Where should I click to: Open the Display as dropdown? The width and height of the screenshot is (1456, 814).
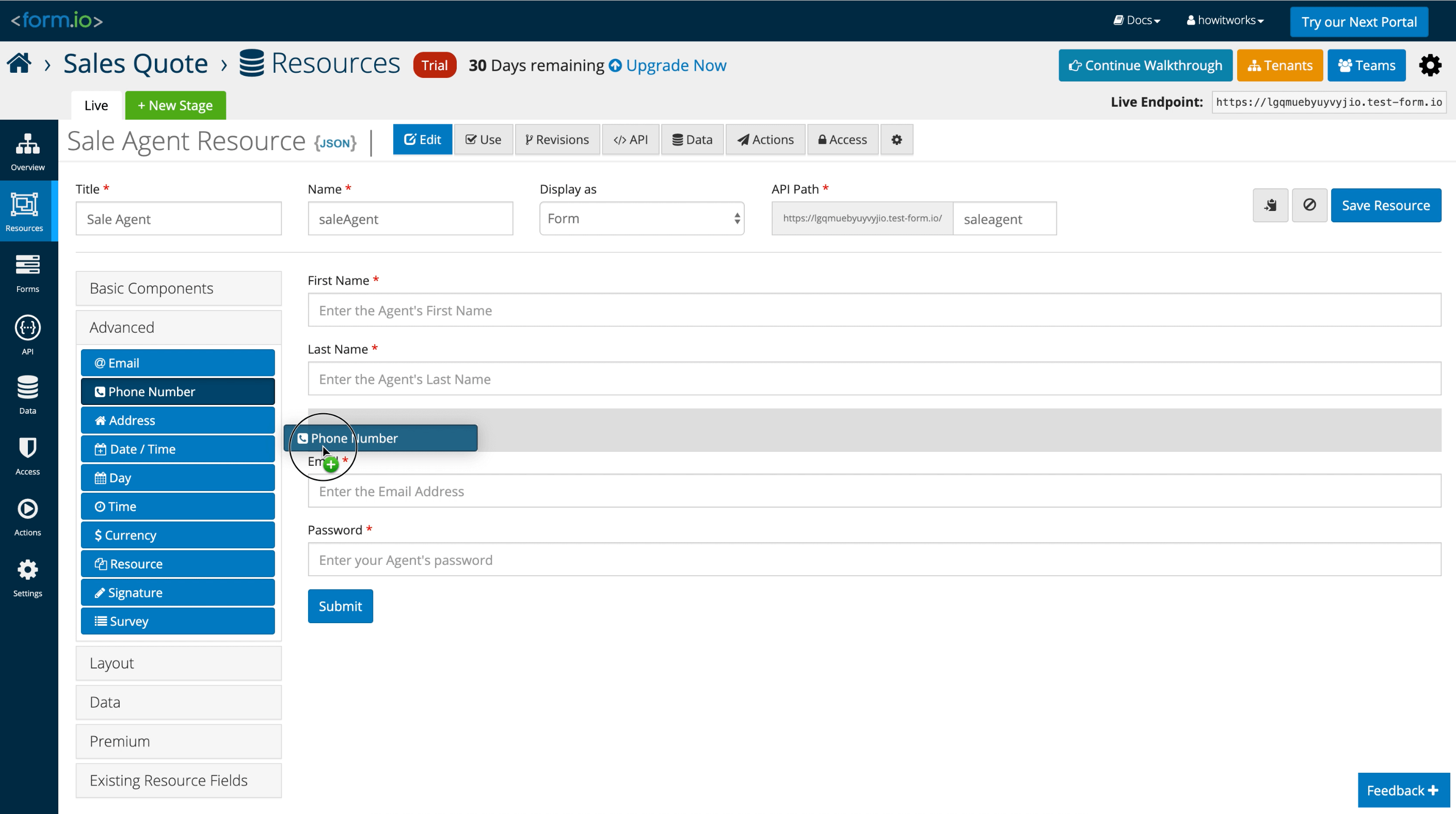click(642, 219)
